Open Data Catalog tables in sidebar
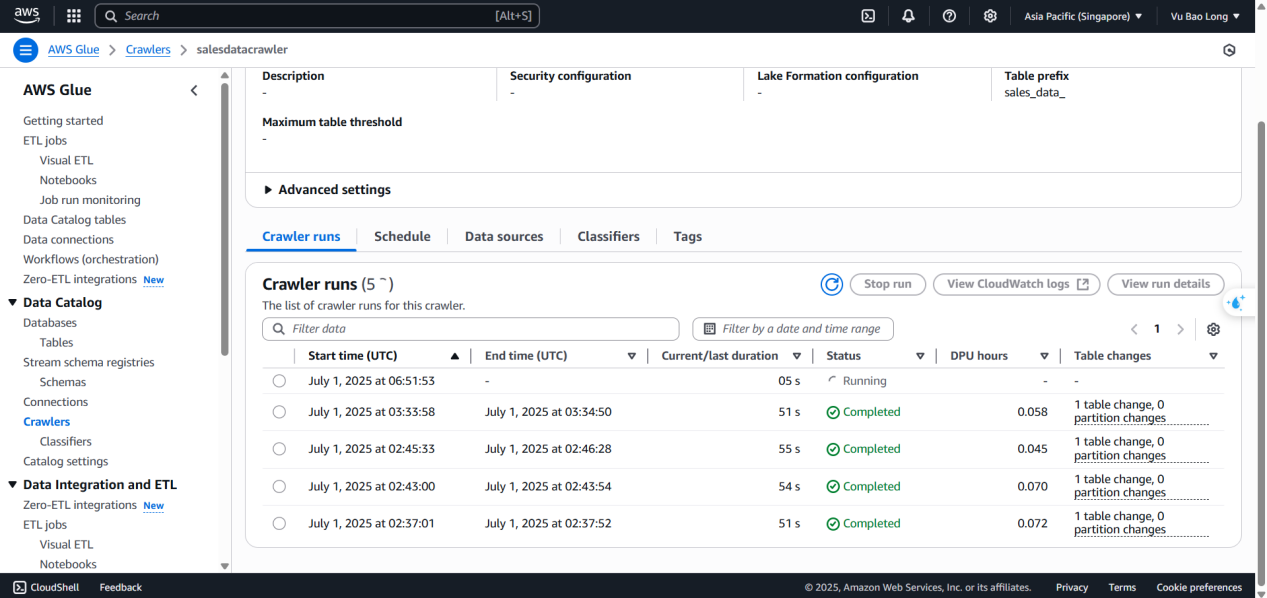Image resolution: width=1267 pixels, height=598 pixels. pos(75,220)
